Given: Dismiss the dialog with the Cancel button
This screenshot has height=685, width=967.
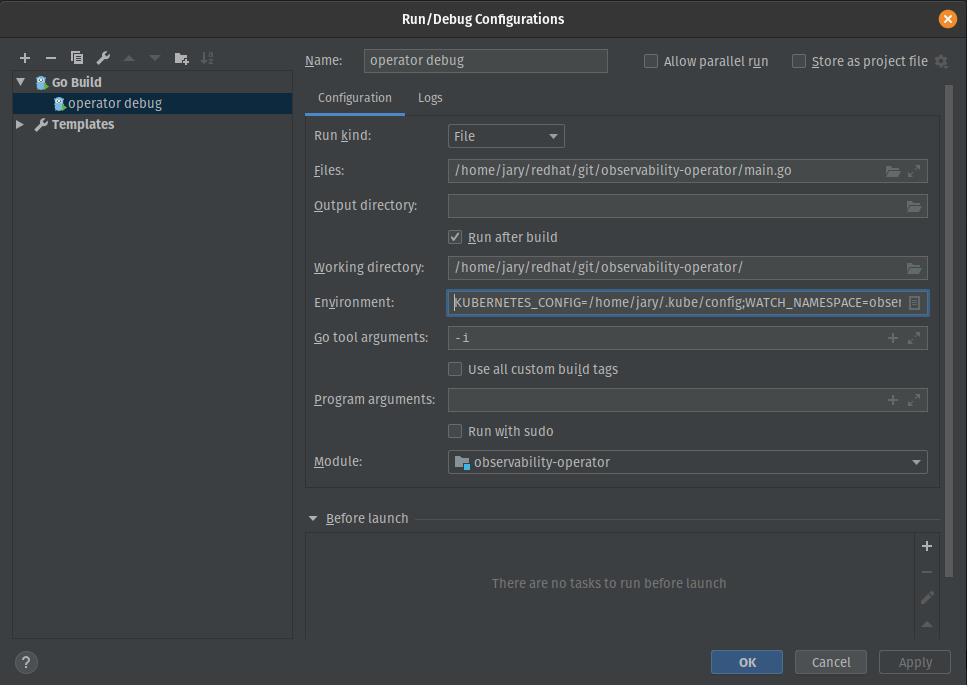Looking at the screenshot, I should [831, 662].
